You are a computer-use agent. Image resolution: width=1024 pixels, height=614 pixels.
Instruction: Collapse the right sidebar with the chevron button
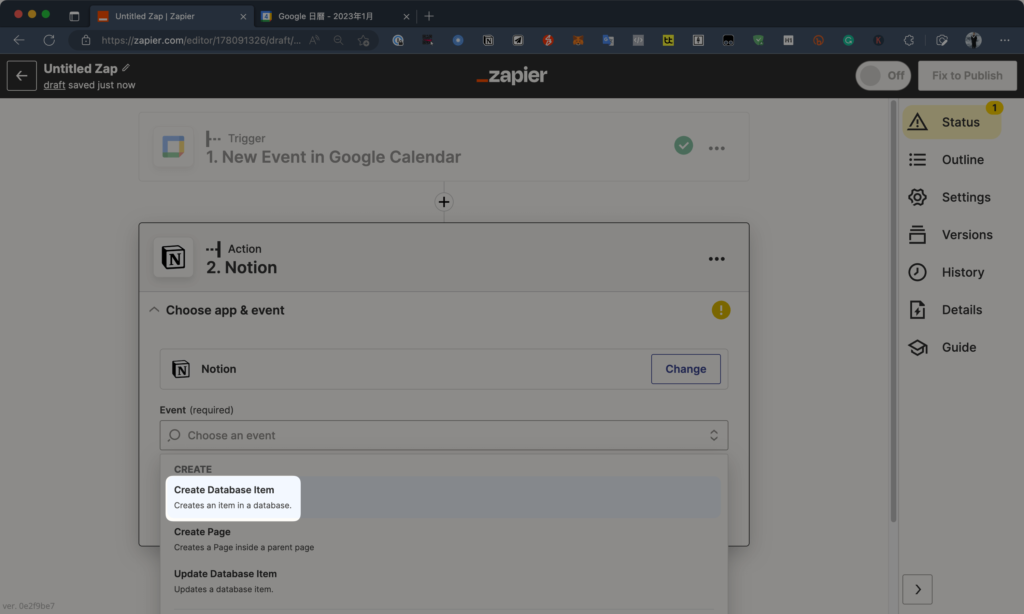click(x=918, y=589)
